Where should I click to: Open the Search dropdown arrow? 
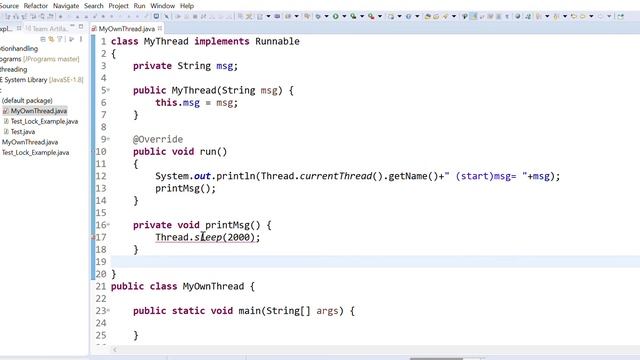point(453,16)
